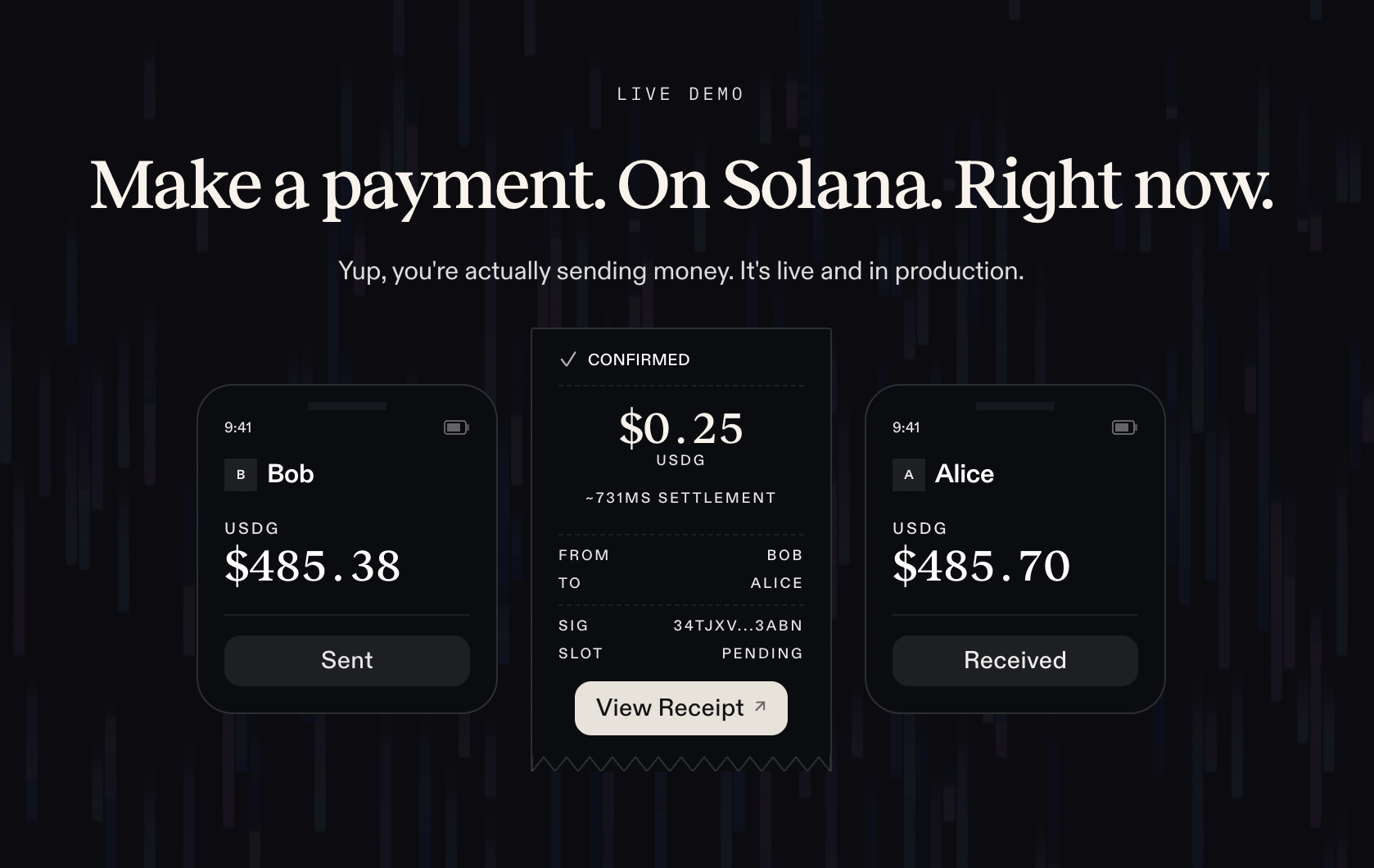This screenshot has height=868, width=1374.
Task: Expand the ~731MS SETTLEMENT detail row
Action: tap(680, 497)
